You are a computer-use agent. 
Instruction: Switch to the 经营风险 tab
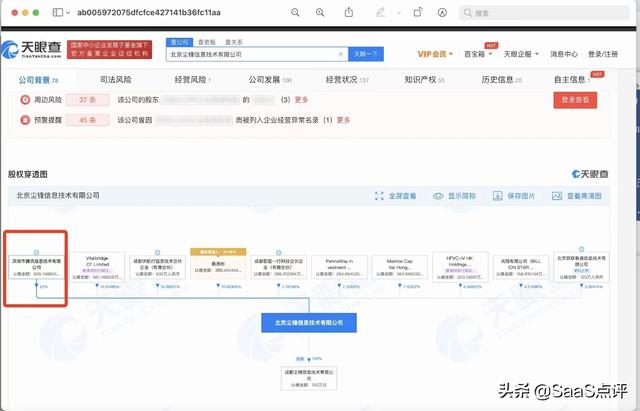pyautogui.click(x=193, y=80)
